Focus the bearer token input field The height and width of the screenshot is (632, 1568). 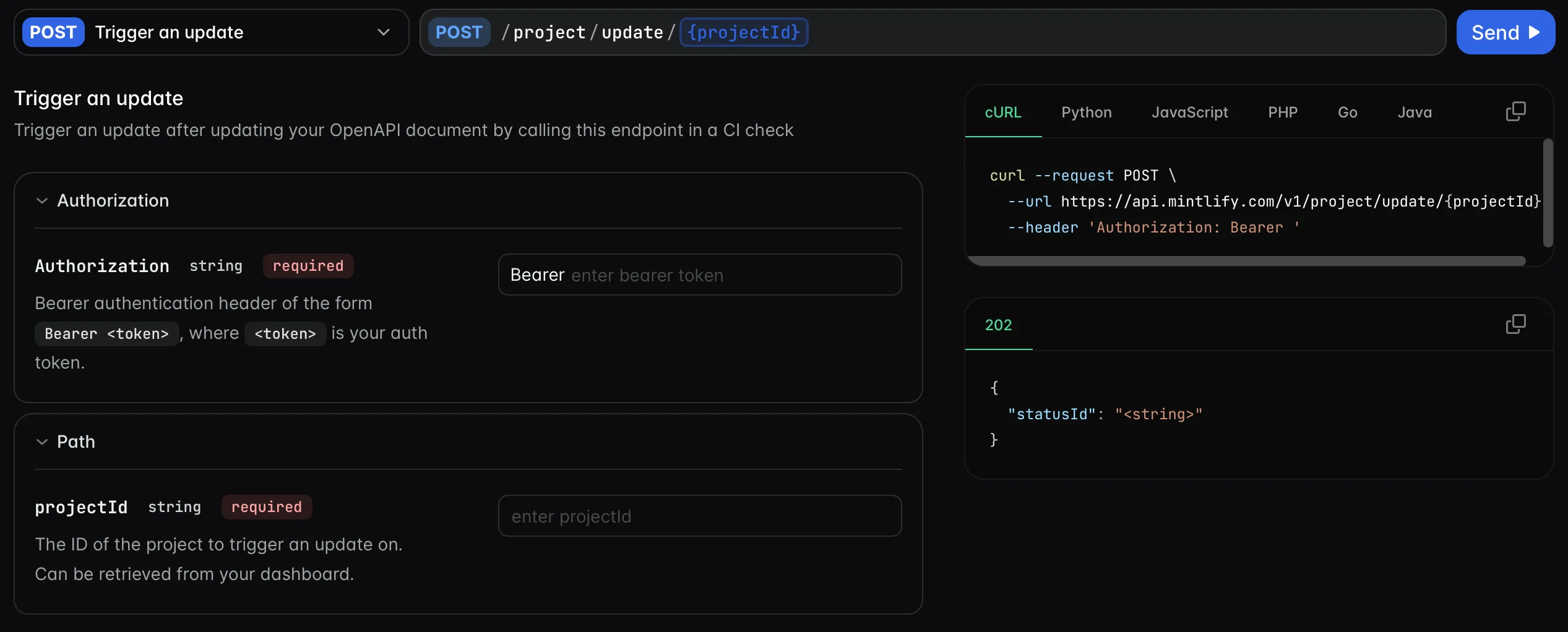[700, 275]
